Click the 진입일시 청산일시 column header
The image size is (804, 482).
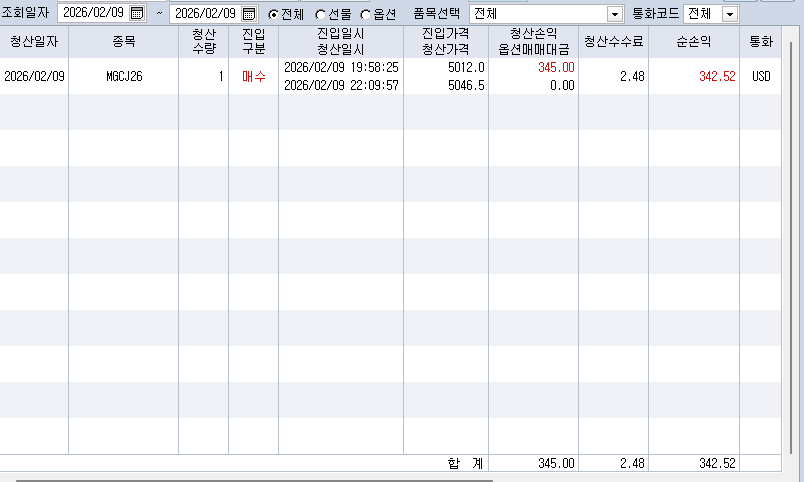[341, 42]
